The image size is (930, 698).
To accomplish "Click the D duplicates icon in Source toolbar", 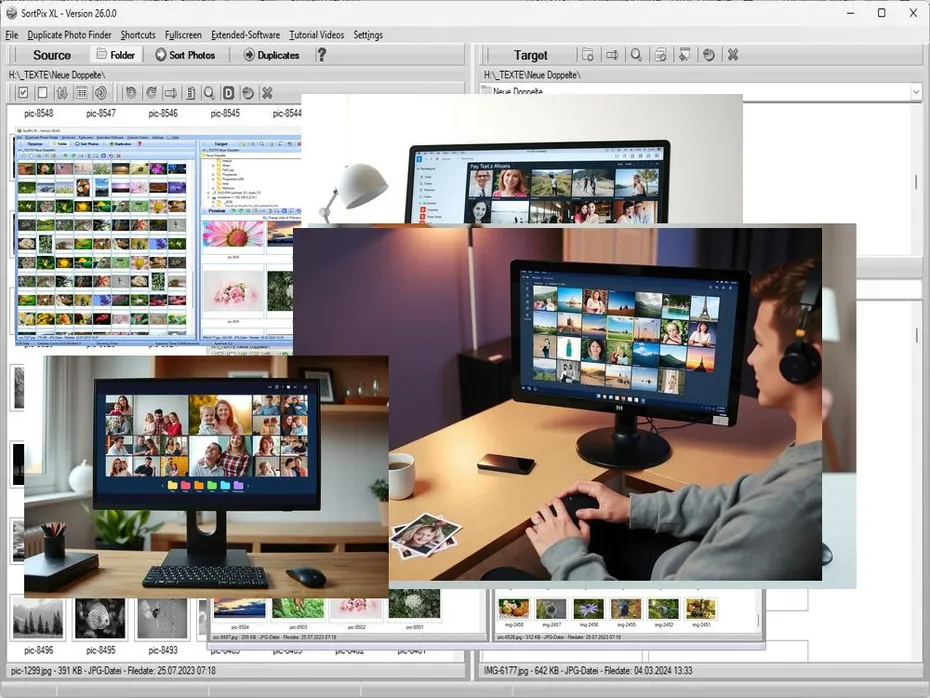I will coord(230,92).
